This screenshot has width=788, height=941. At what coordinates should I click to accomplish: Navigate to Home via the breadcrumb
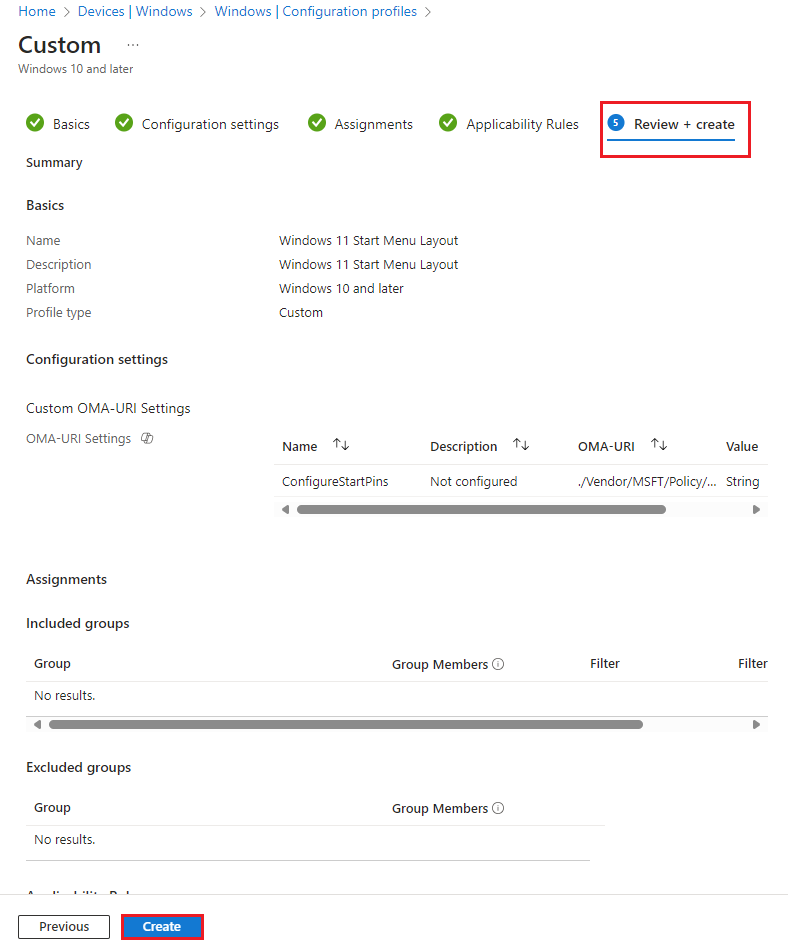point(37,11)
